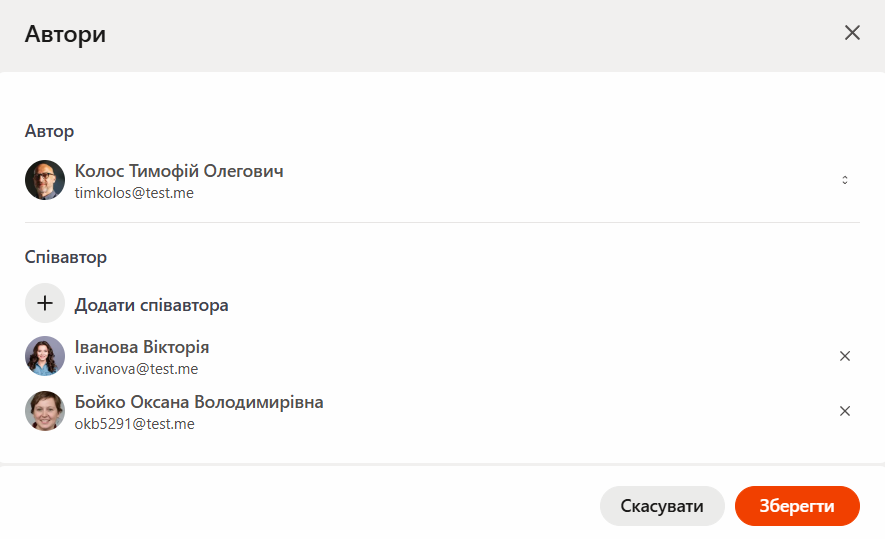The image size is (885, 539).
Task: Click Бойко Оксана's profile photo
Action: [x=45, y=411]
